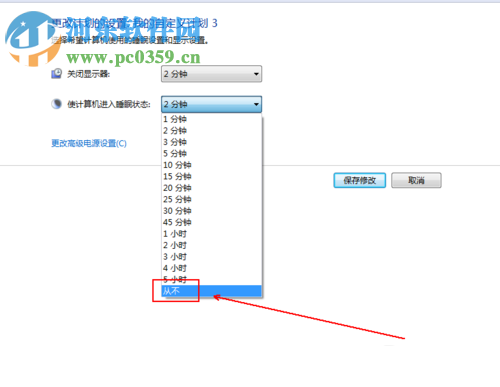Select 3 小时 from sleep list
Screen dimensions: 500x387
pos(212,256)
